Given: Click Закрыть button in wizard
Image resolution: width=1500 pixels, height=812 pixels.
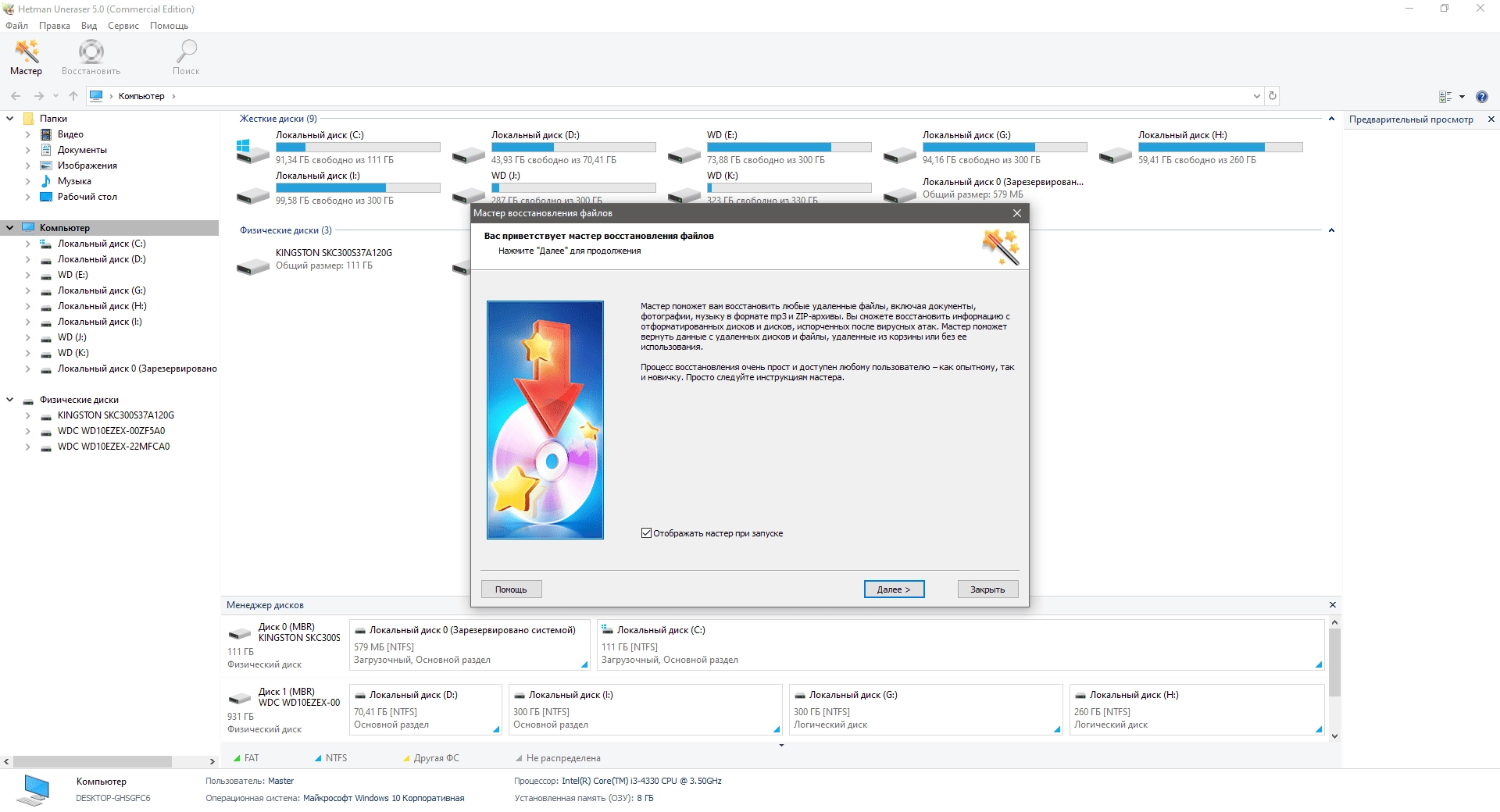Looking at the screenshot, I should click(987, 589).
